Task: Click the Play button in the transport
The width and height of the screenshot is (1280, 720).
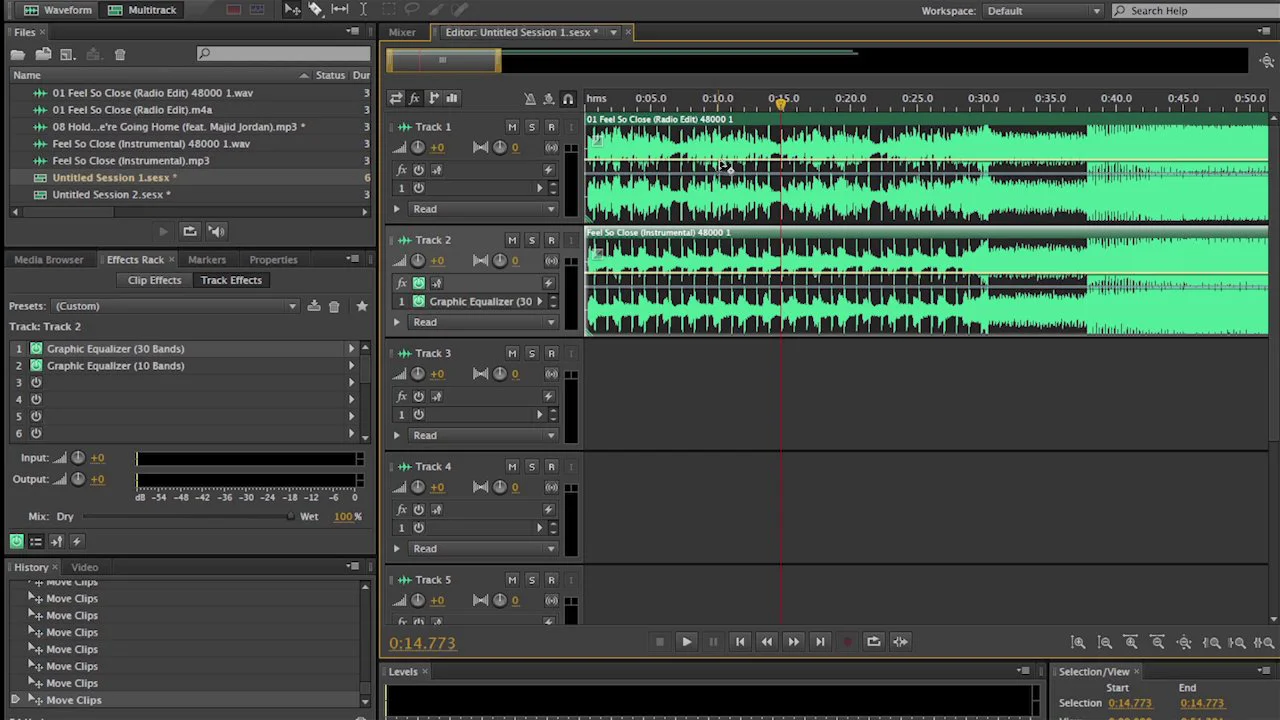Action: 686,642
